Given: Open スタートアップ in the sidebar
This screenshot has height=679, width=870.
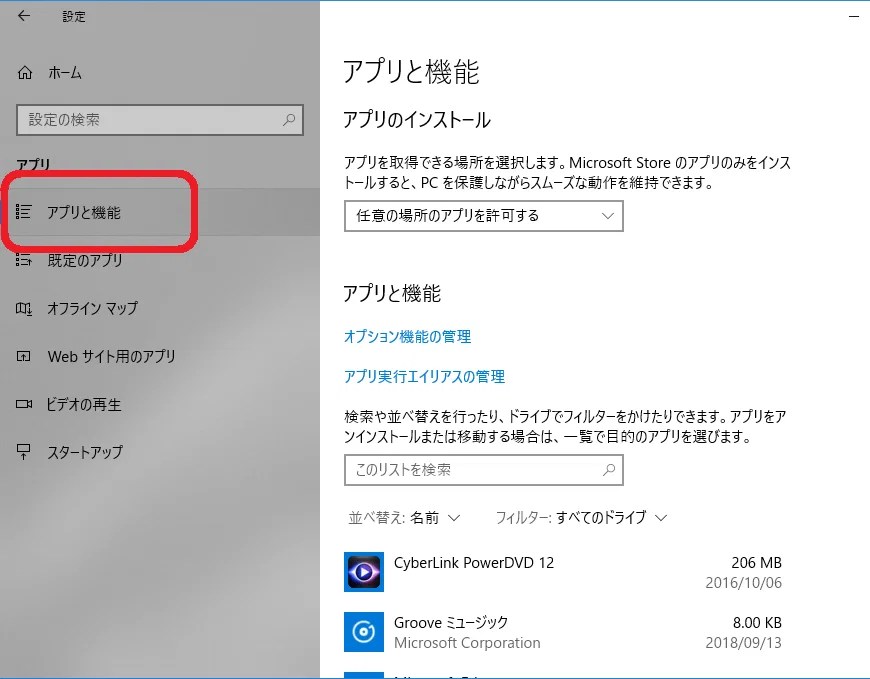Looking at the screenshot, I should point(160,452).
